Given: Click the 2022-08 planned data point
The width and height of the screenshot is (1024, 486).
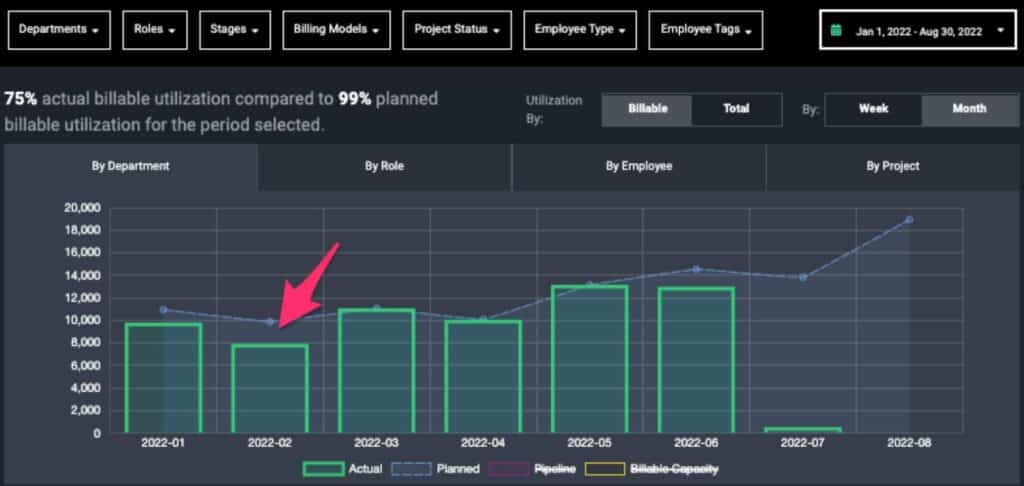Looking at the screenshot, I should coord(909,219).
